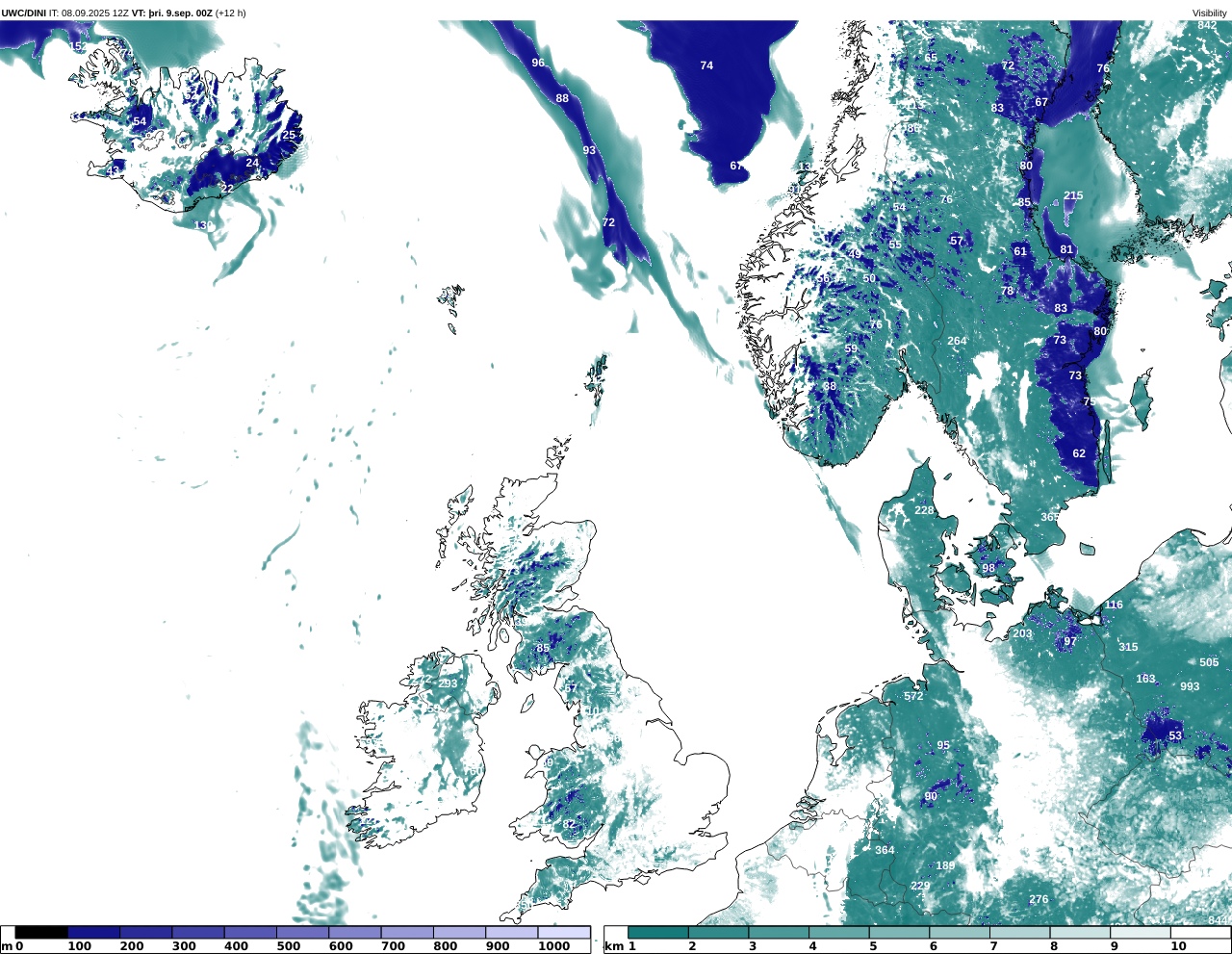Click the '572' value on the map
The image size is (1232, 954).
(x=913, y=696)
